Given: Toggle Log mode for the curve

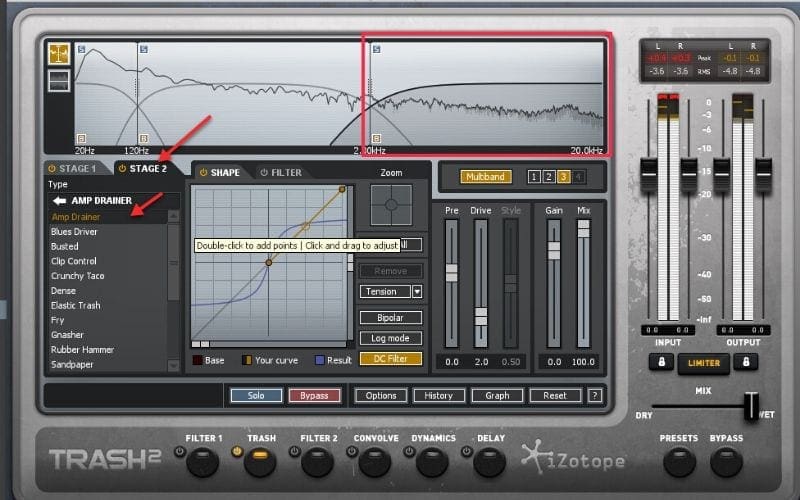Looking at the screenshot, I should click(x=391, y=338).
